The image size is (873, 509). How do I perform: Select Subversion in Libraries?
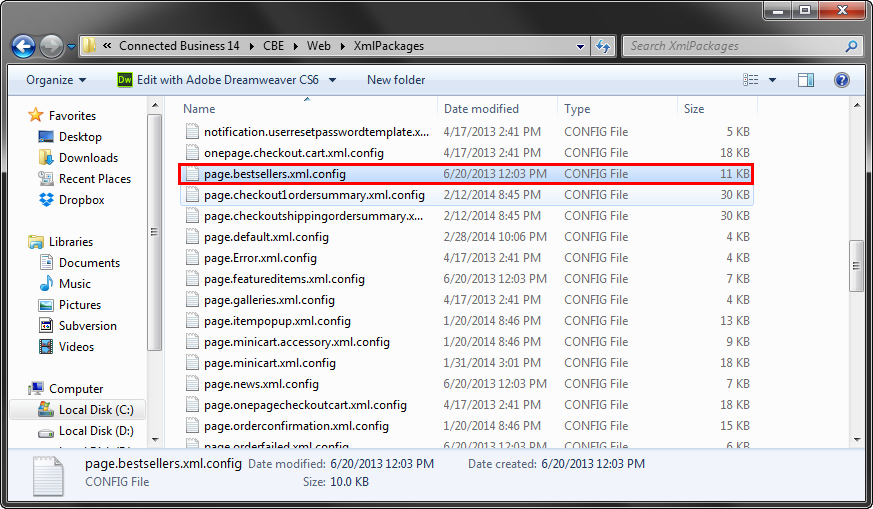tap(87, 326)
